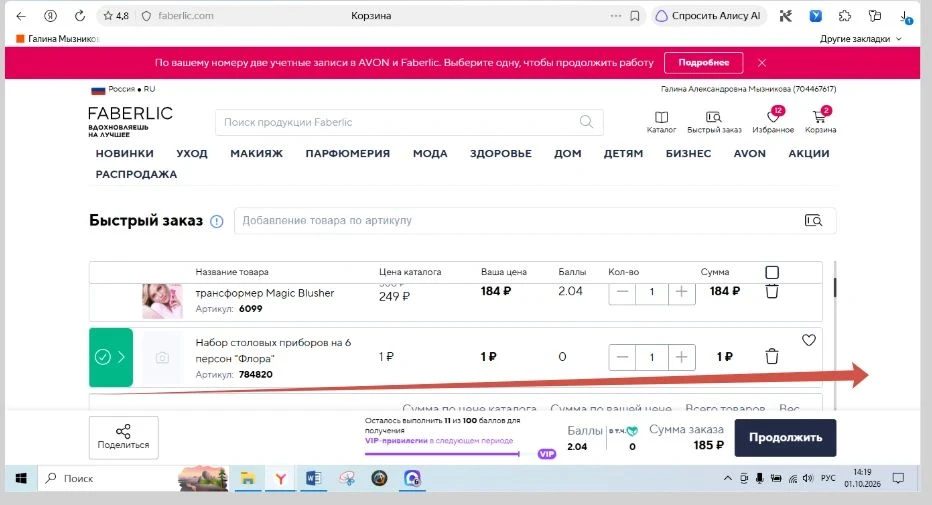Click the shield protection icon beside faberlic.com
Image resolution: width=932 pixels, height=505 pixels.
146,16
